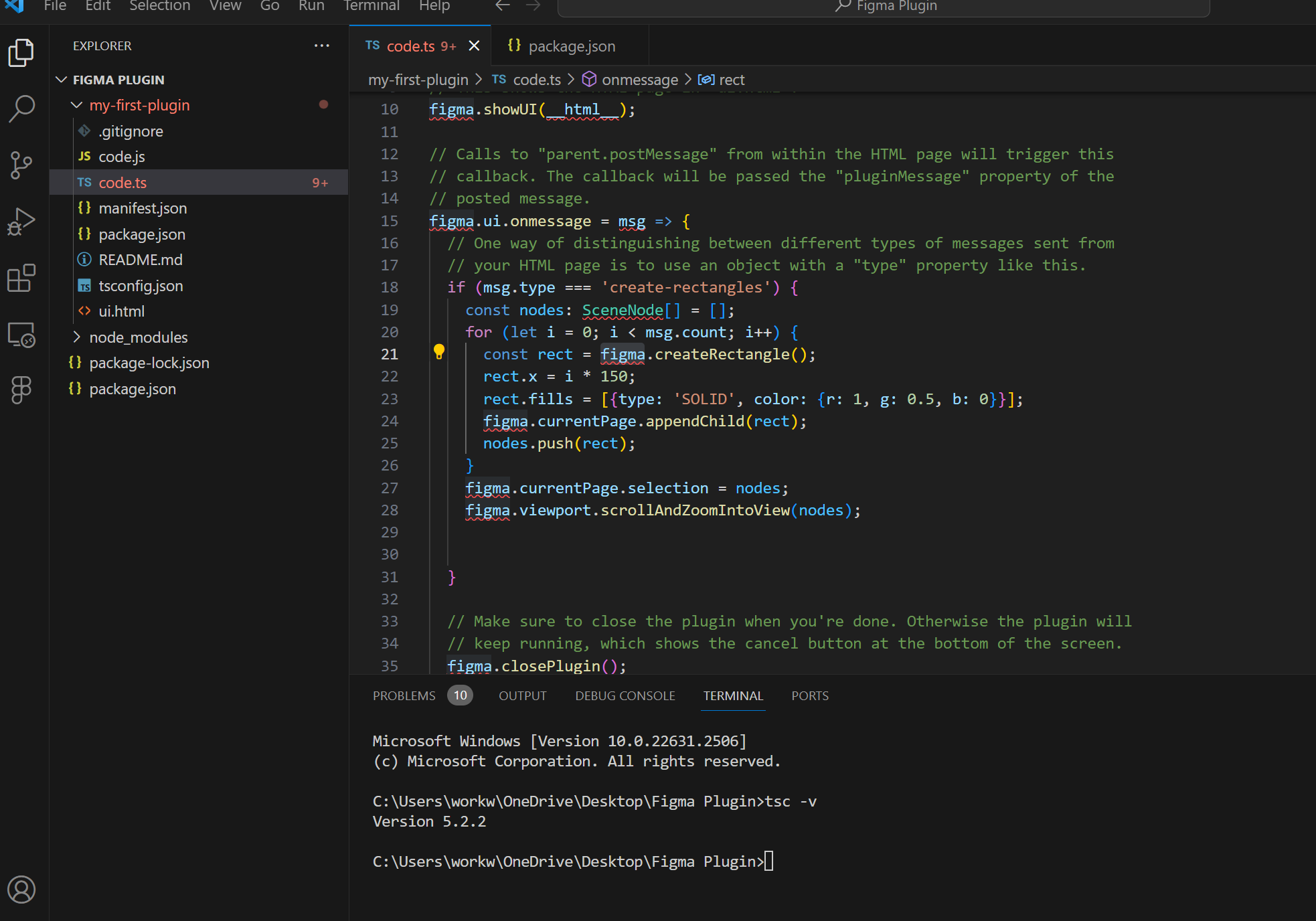Viewport: 1316px width, 921px height.
Task: Click the 10 problems count badge
Action: 461,695
